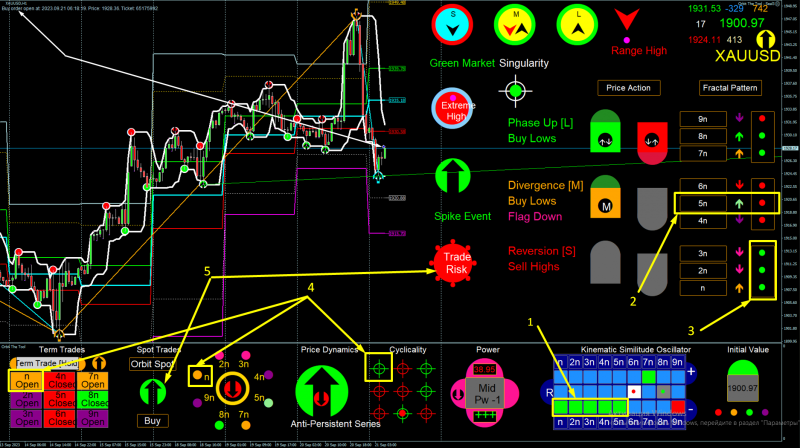Click the M medium-term trend circle icon
The image size is (800, 448).
click(515, 24)
